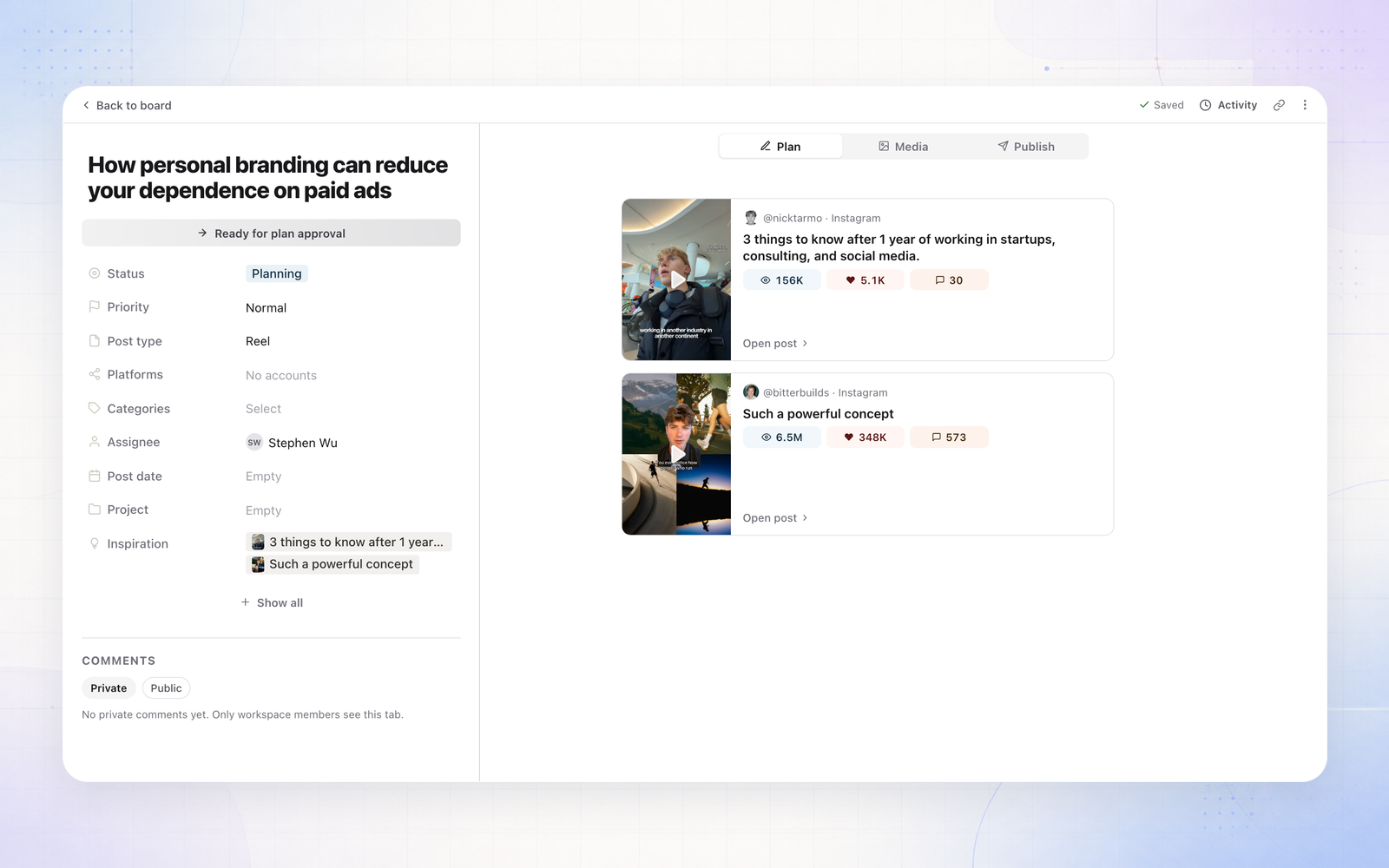
Task: Switch to the Media tab
Action: coord(903,146)
